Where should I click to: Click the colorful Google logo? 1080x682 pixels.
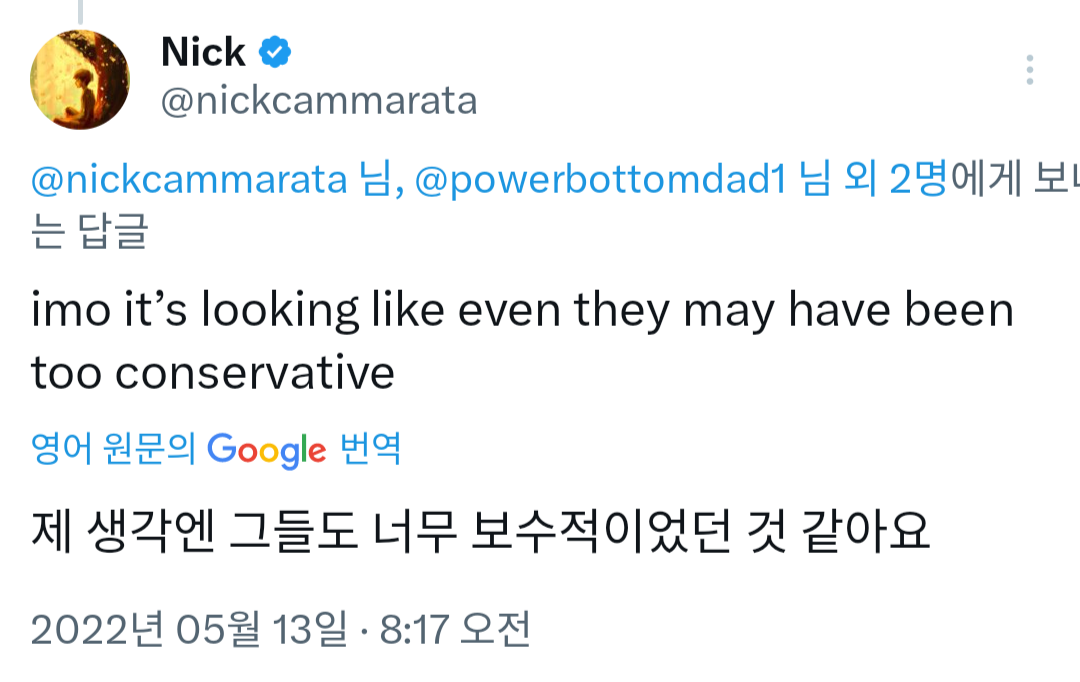click(267, 451)
